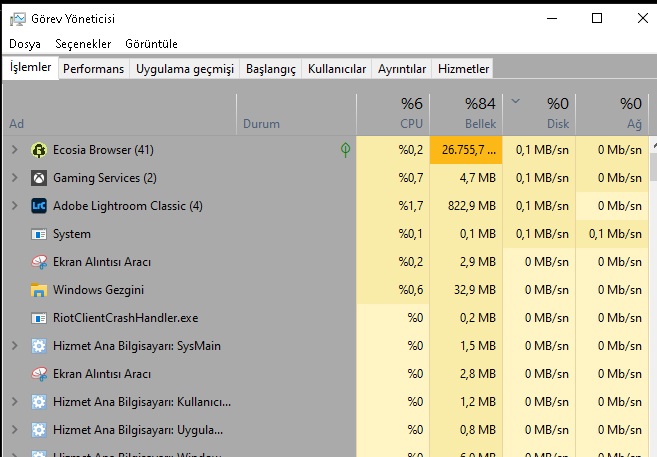657x457 pixels.
Task: Expand Adobe Lightroom Classic (4) group
Action: 15,206
